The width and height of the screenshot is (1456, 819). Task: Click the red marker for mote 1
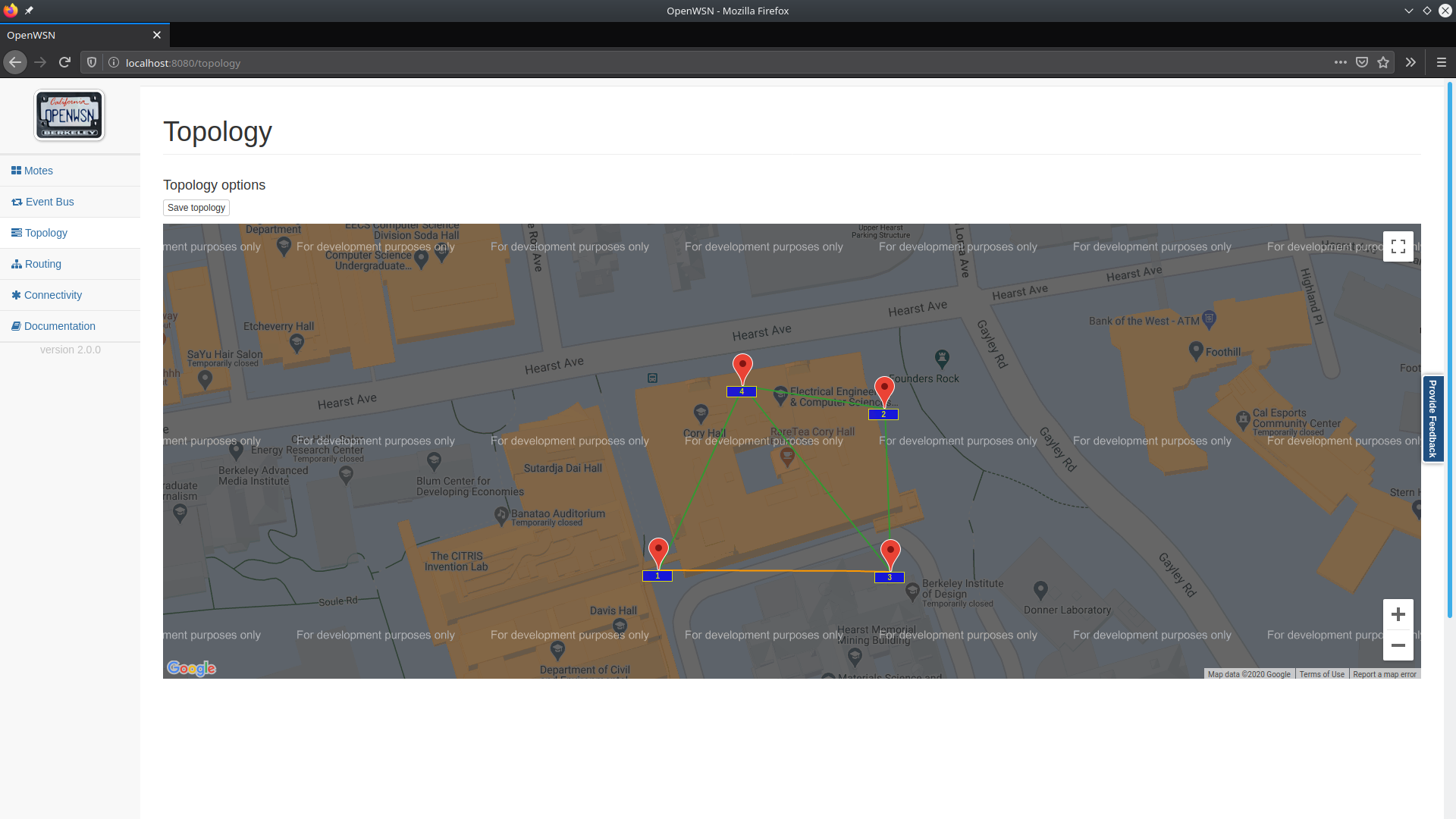click(x=658, y=553)
